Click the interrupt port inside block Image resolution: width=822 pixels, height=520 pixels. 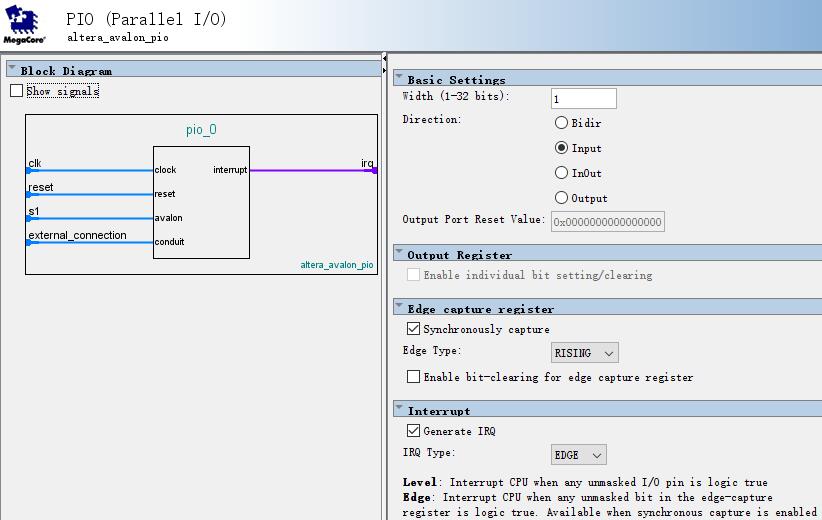(x=230, y=170)
